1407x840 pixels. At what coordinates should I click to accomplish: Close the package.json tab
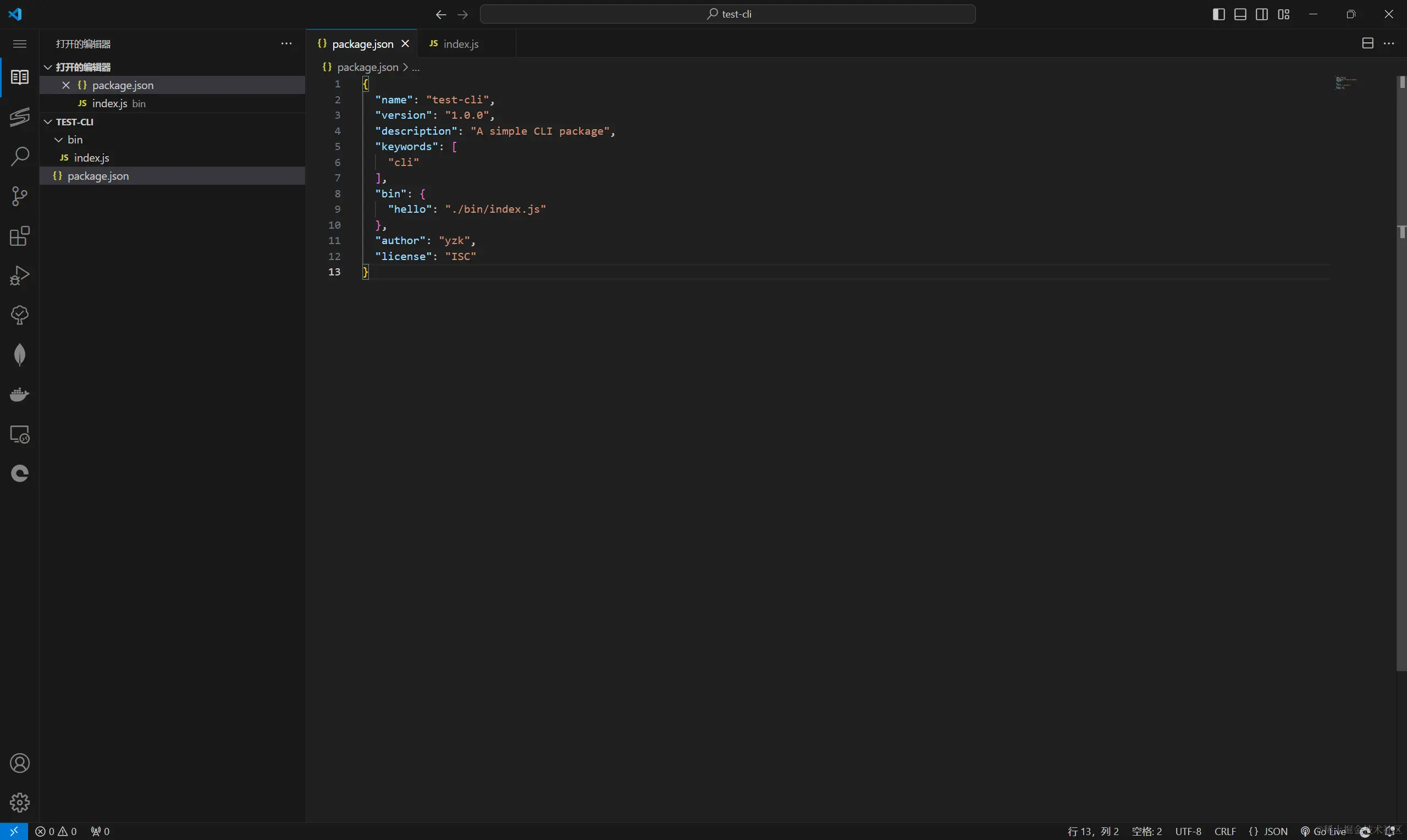pyautogui.click(x=405, y=43)
